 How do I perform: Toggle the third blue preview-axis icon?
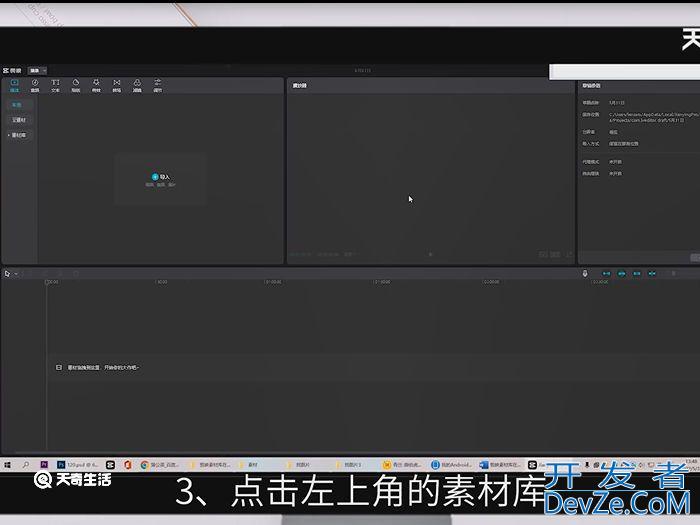637,273
